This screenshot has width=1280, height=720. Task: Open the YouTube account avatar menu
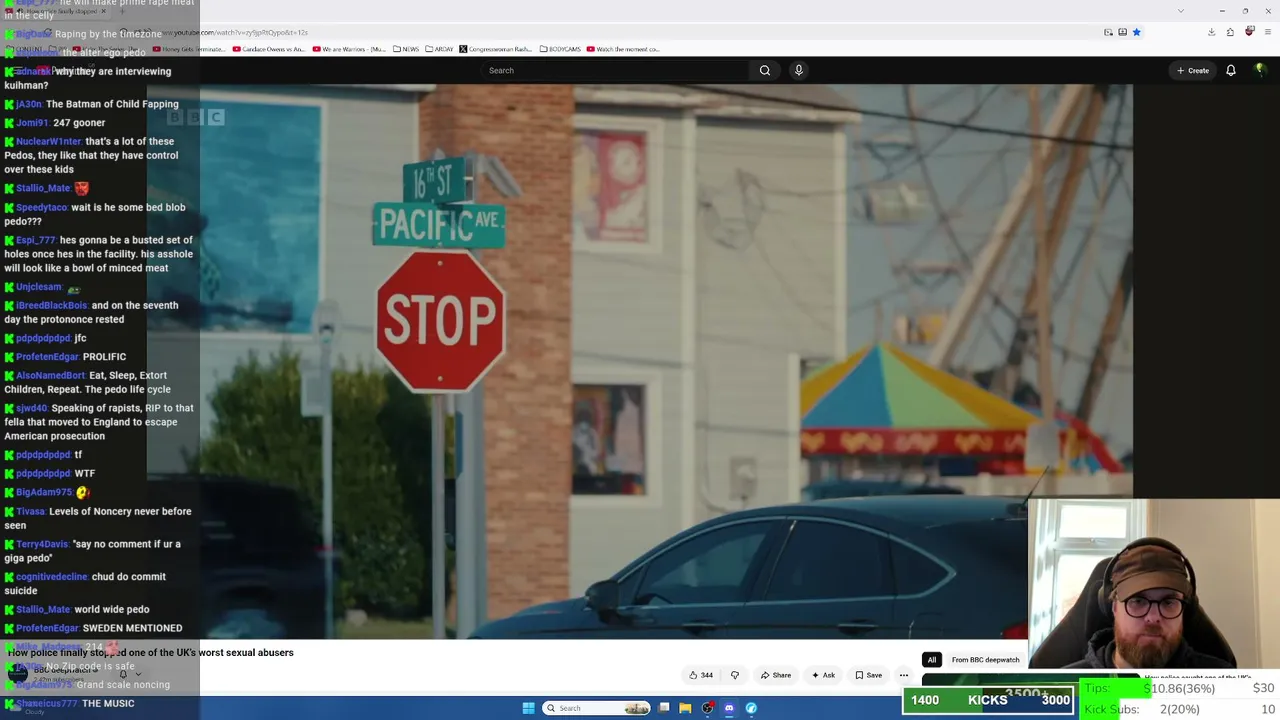[1260, 70]
